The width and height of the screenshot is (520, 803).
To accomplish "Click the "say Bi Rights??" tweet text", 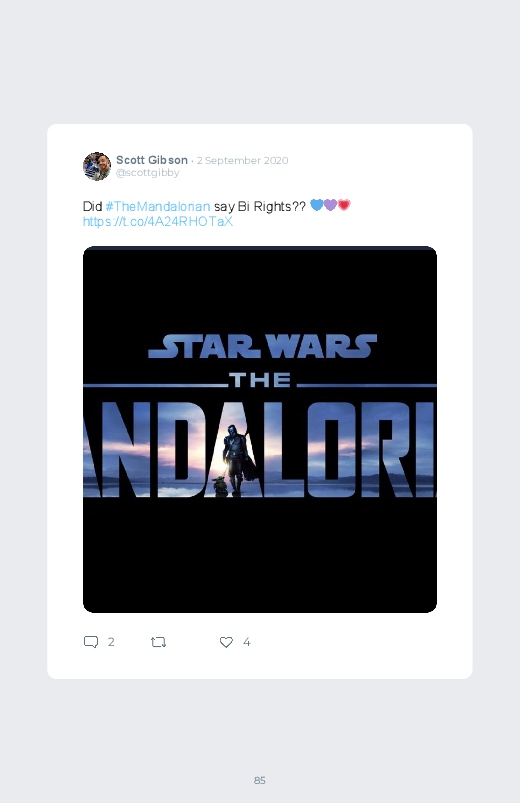I will point(260,206).
